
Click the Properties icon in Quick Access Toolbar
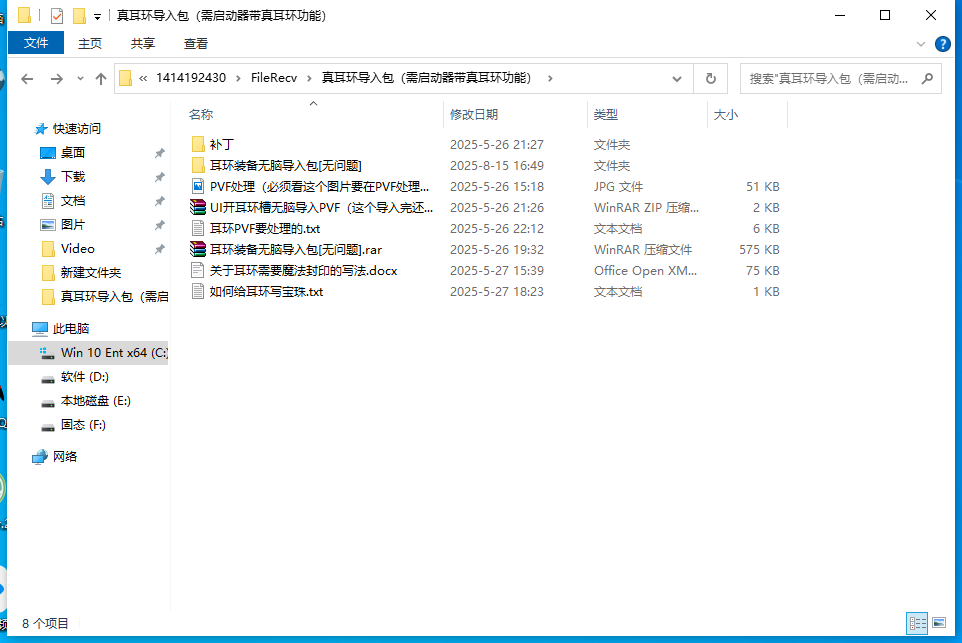57,15
